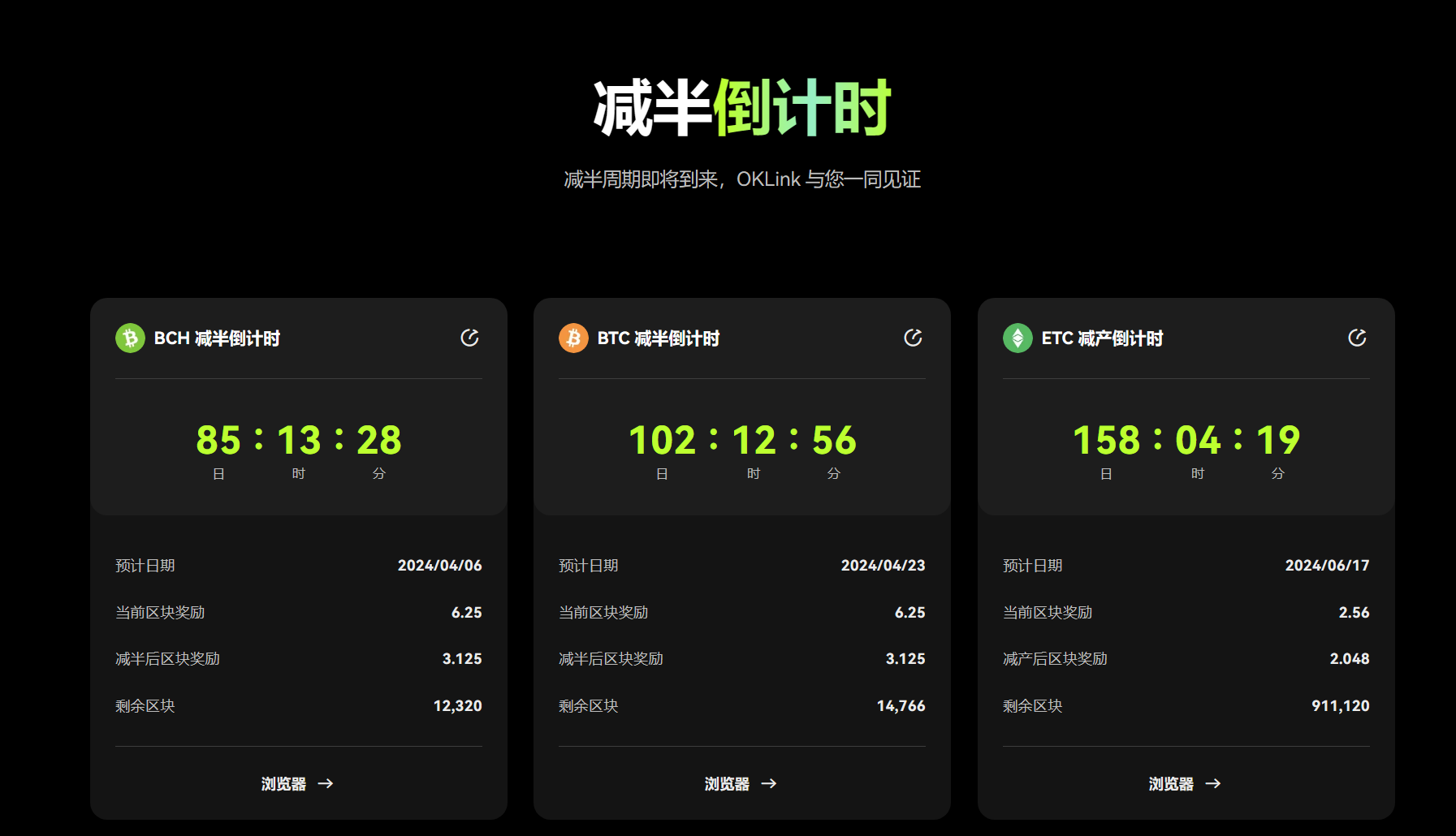Click the BTC remaining blocks value 14,766
The width and height of the screenshot is (1456, 836).
tap(901, 705)
